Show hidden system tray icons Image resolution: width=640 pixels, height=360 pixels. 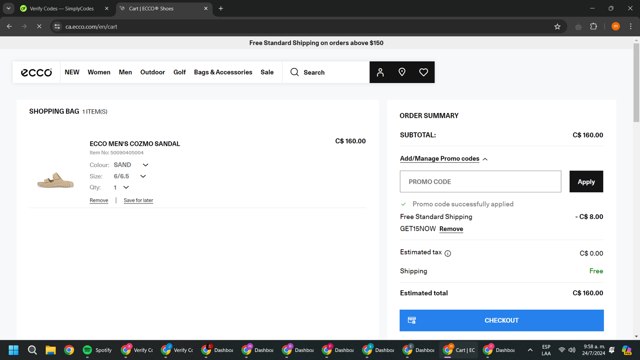(530, 350)
